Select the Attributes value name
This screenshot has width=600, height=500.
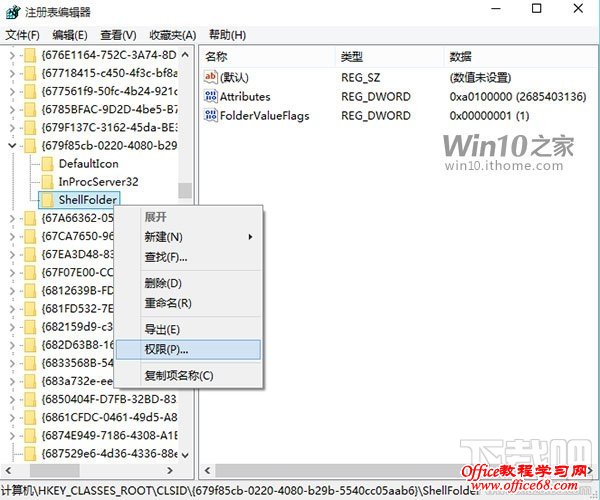245,96
